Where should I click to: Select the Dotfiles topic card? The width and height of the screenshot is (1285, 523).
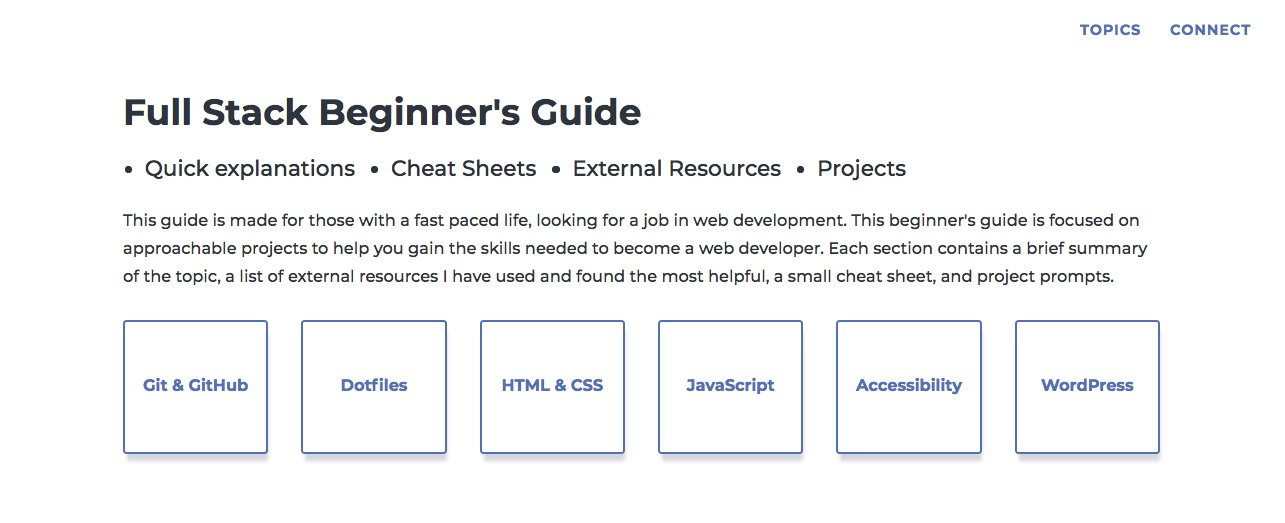tap(374, 387)
